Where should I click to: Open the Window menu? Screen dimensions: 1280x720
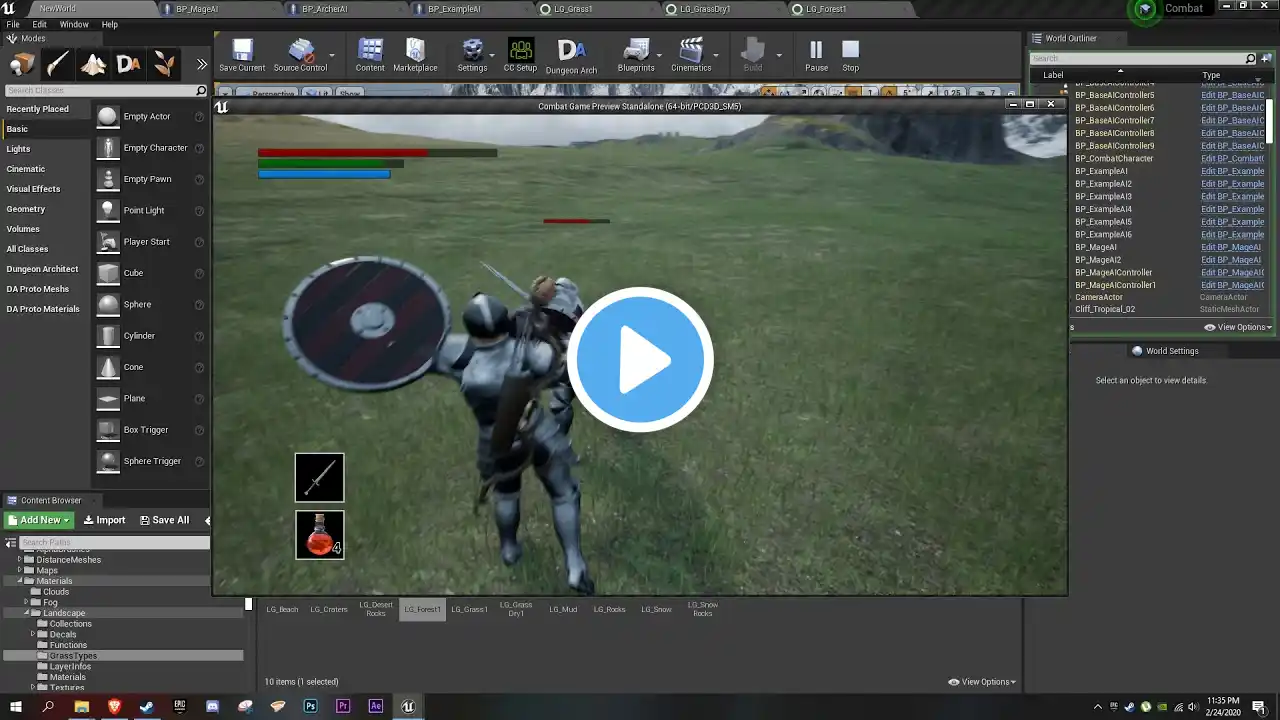[x=74, y=24]
